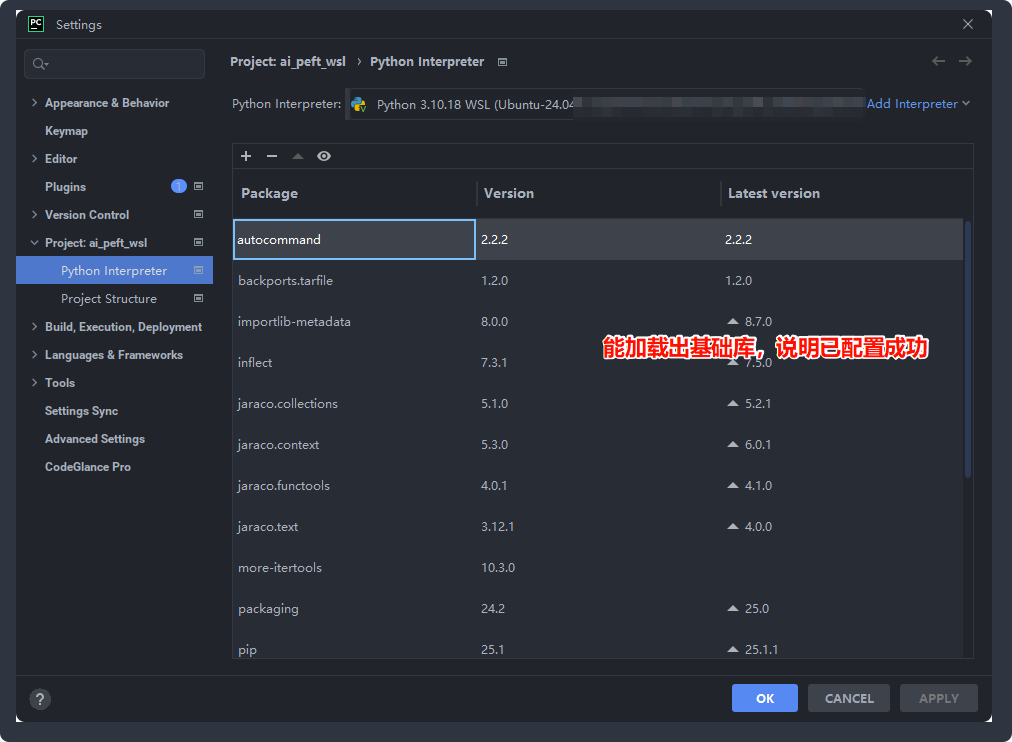Open CodeGlance Pro settings

click(x=88, y=466)
